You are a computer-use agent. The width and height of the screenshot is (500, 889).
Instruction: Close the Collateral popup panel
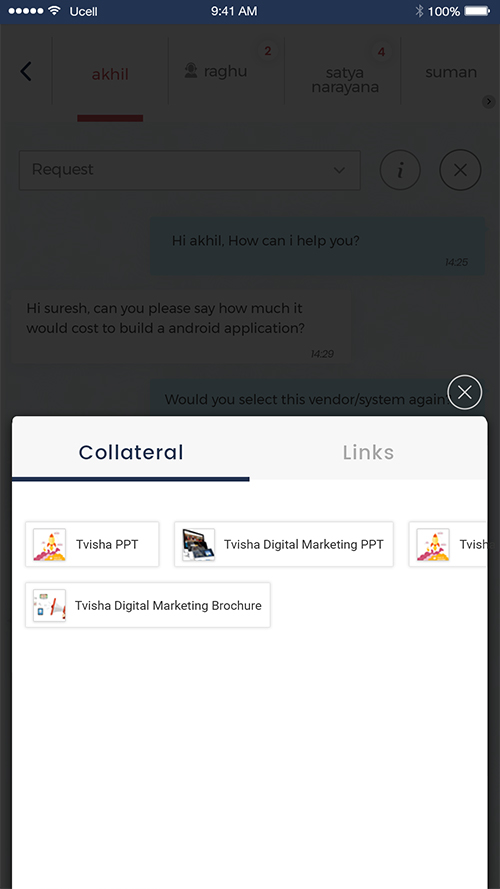[465, 392]
